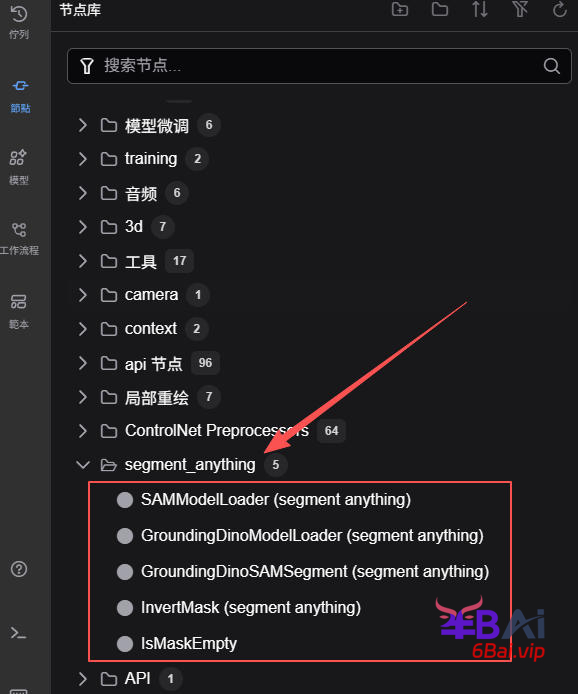The width and height of the screenshot is (578, 694).
Task: Click the help question mark icon
Action: (19, 569)
